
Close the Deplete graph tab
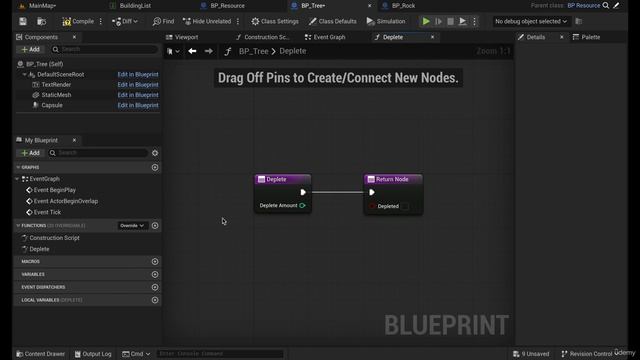point(433,37)
